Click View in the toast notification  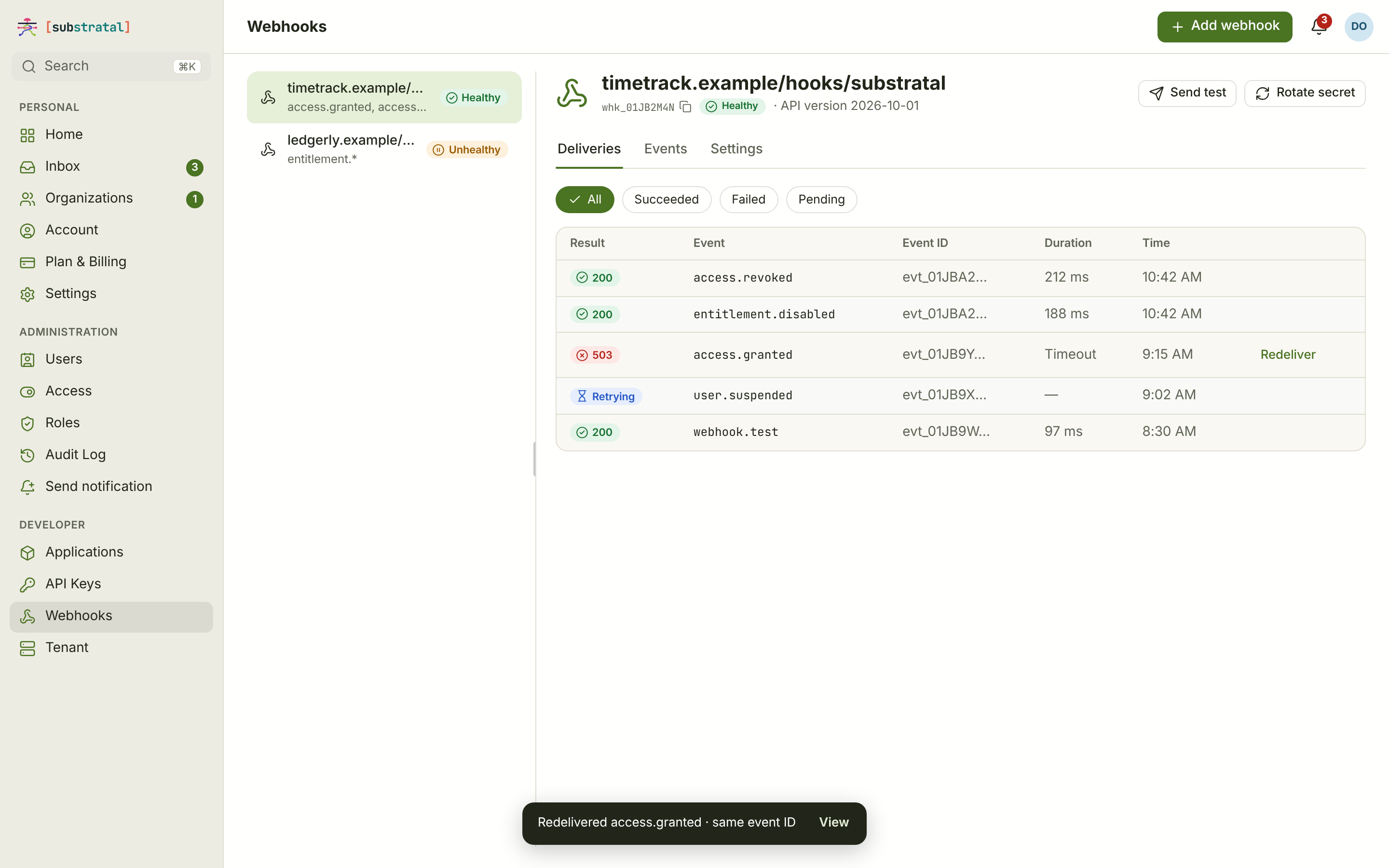833,822
